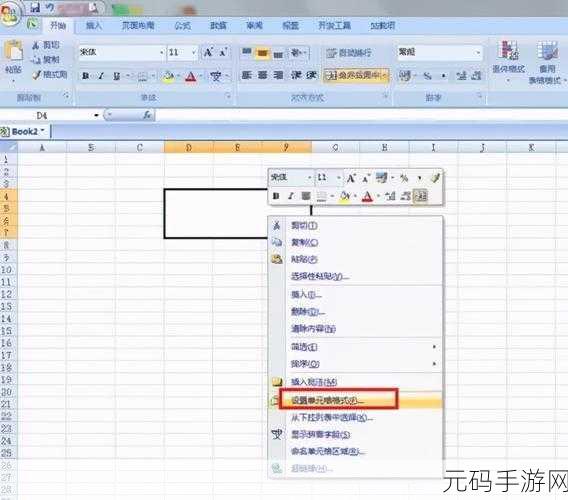The width and height of the screenshot is (568, 500).
Task: Click the ribbon Percent Style icon
Action: [x=427, y=76]
